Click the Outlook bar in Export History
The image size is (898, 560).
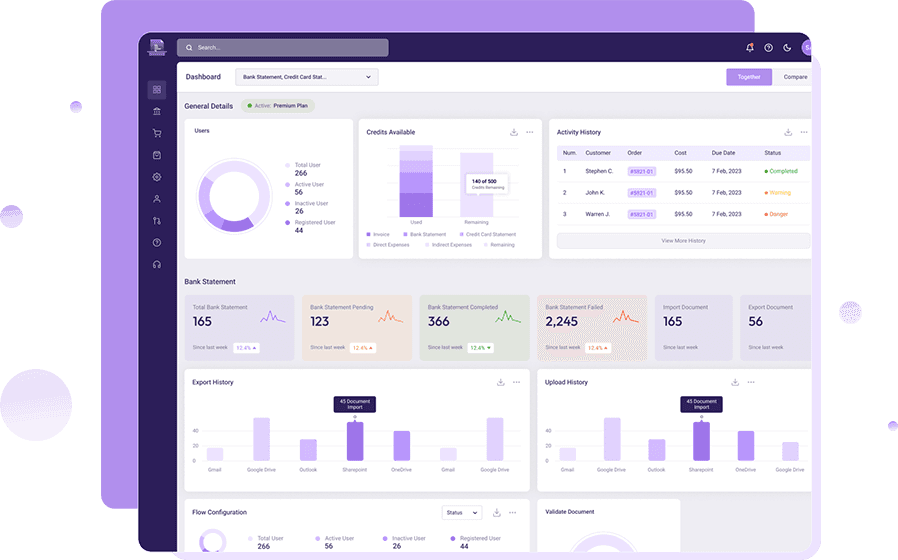(x=308, y=450)
